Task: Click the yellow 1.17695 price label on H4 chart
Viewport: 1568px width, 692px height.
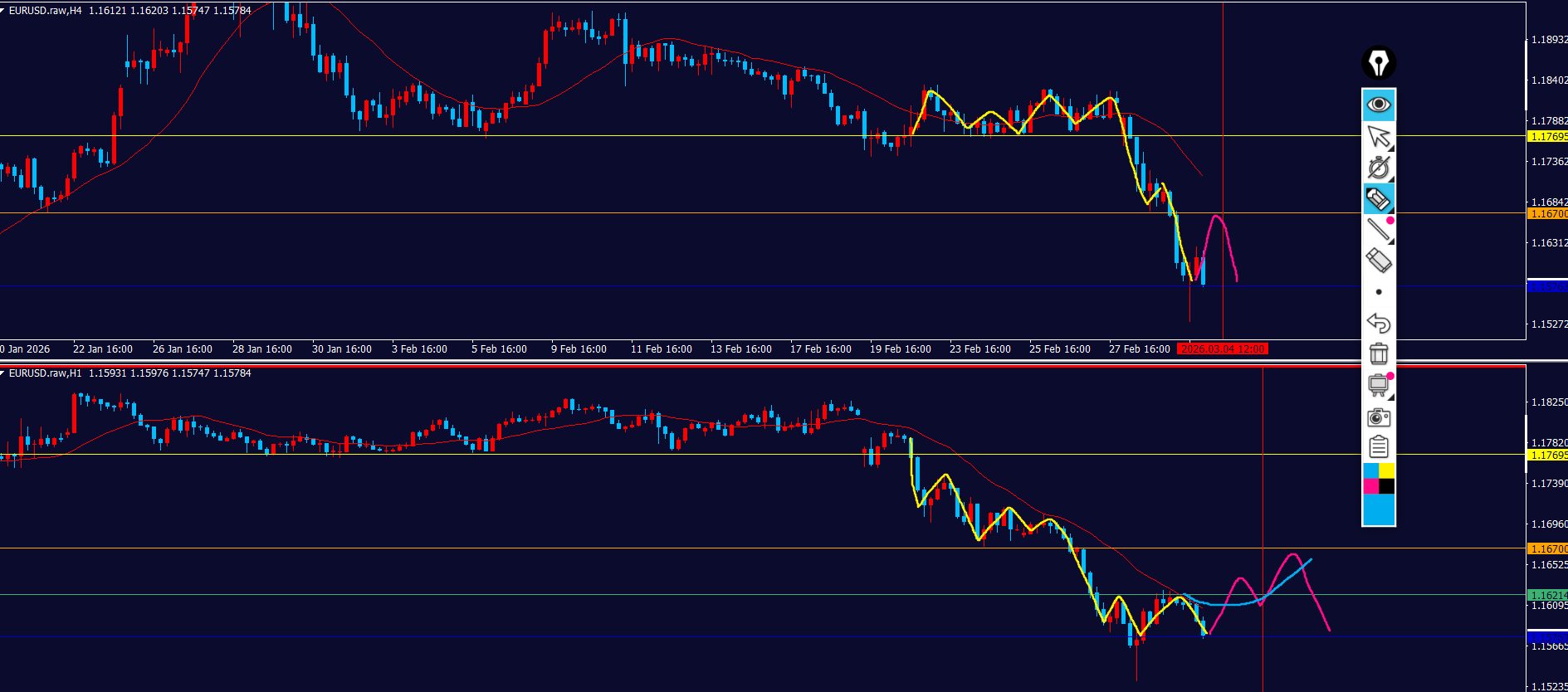Action: 1547,137
